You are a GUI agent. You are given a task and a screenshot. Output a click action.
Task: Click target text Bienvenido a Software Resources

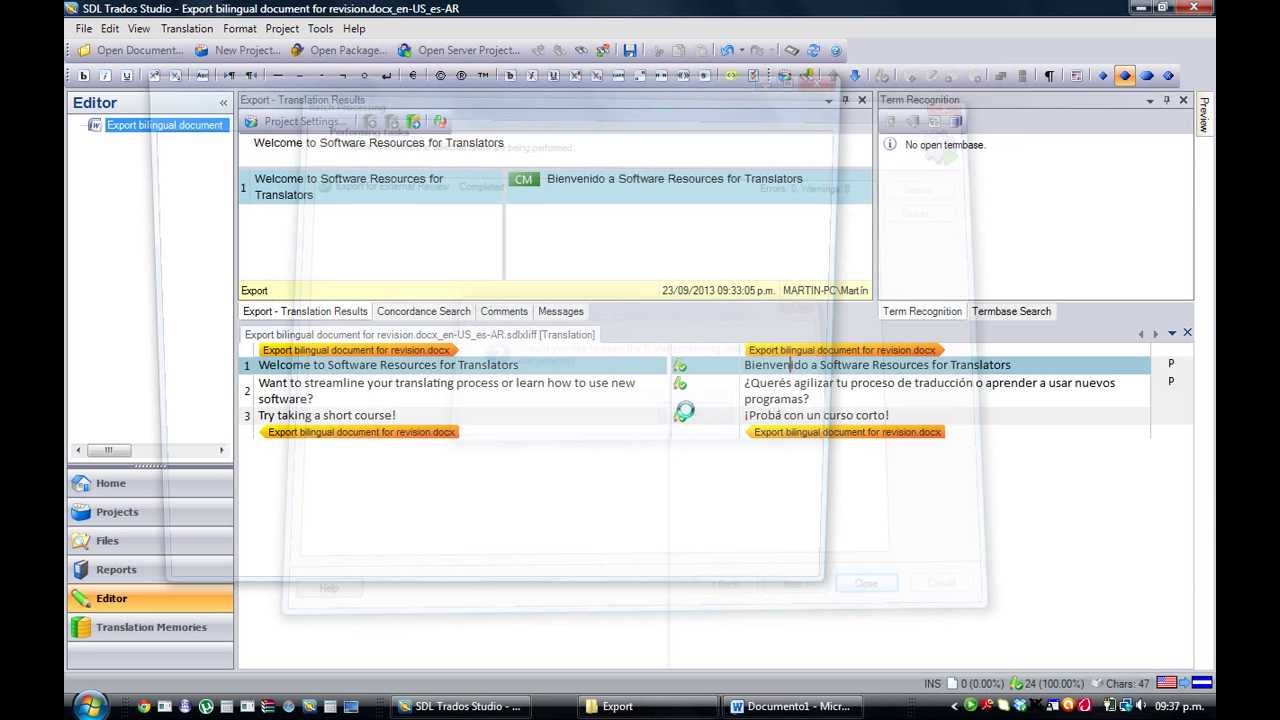(x=877, y=365)
